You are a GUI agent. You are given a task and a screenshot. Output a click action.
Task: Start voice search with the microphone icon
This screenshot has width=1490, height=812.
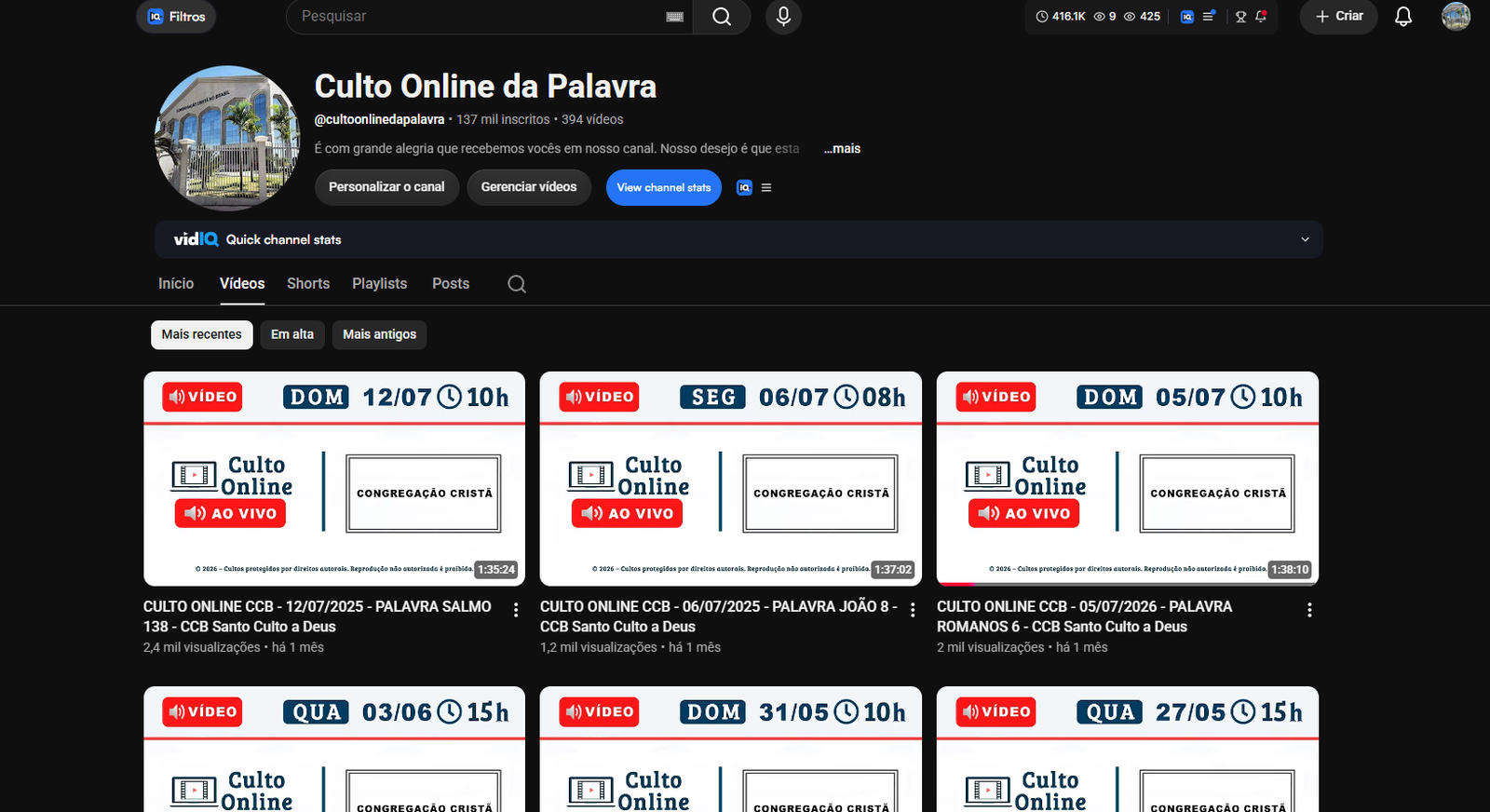click(x=783, y=17)
